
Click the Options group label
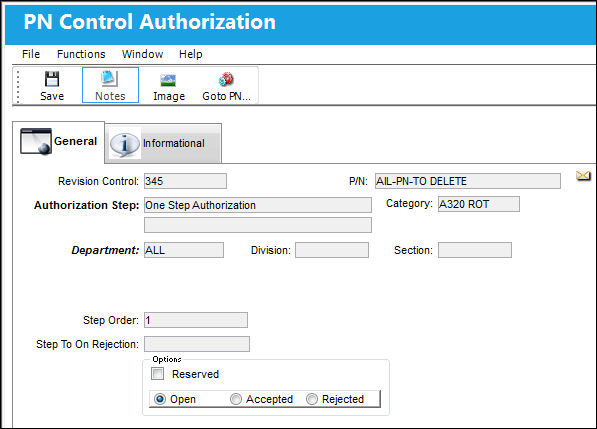(x=166, y=359)
